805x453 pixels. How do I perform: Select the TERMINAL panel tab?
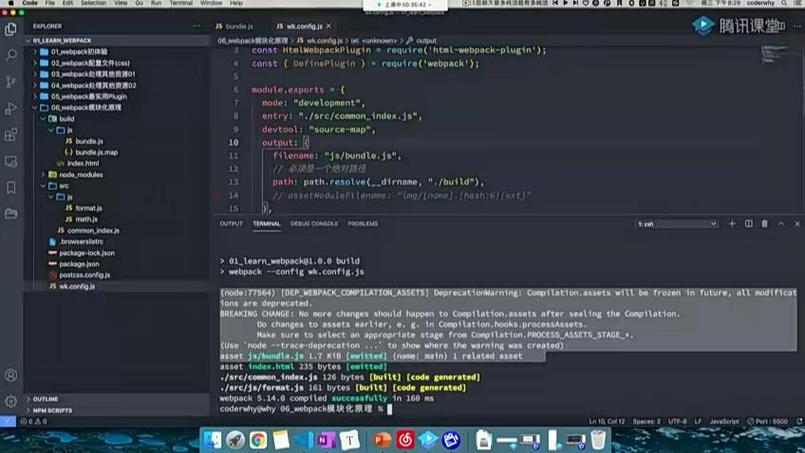(266, 224)
